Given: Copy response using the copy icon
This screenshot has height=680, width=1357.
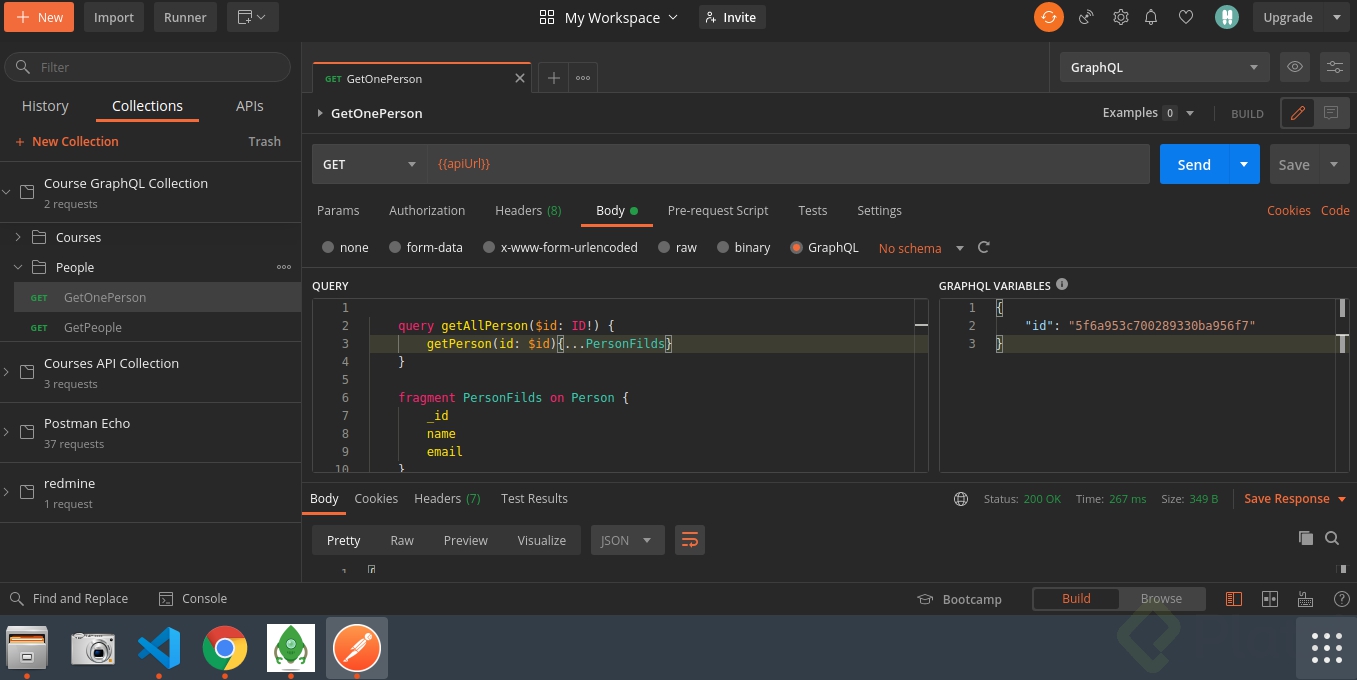Looking at the screenshot, I should (1305, 538).
